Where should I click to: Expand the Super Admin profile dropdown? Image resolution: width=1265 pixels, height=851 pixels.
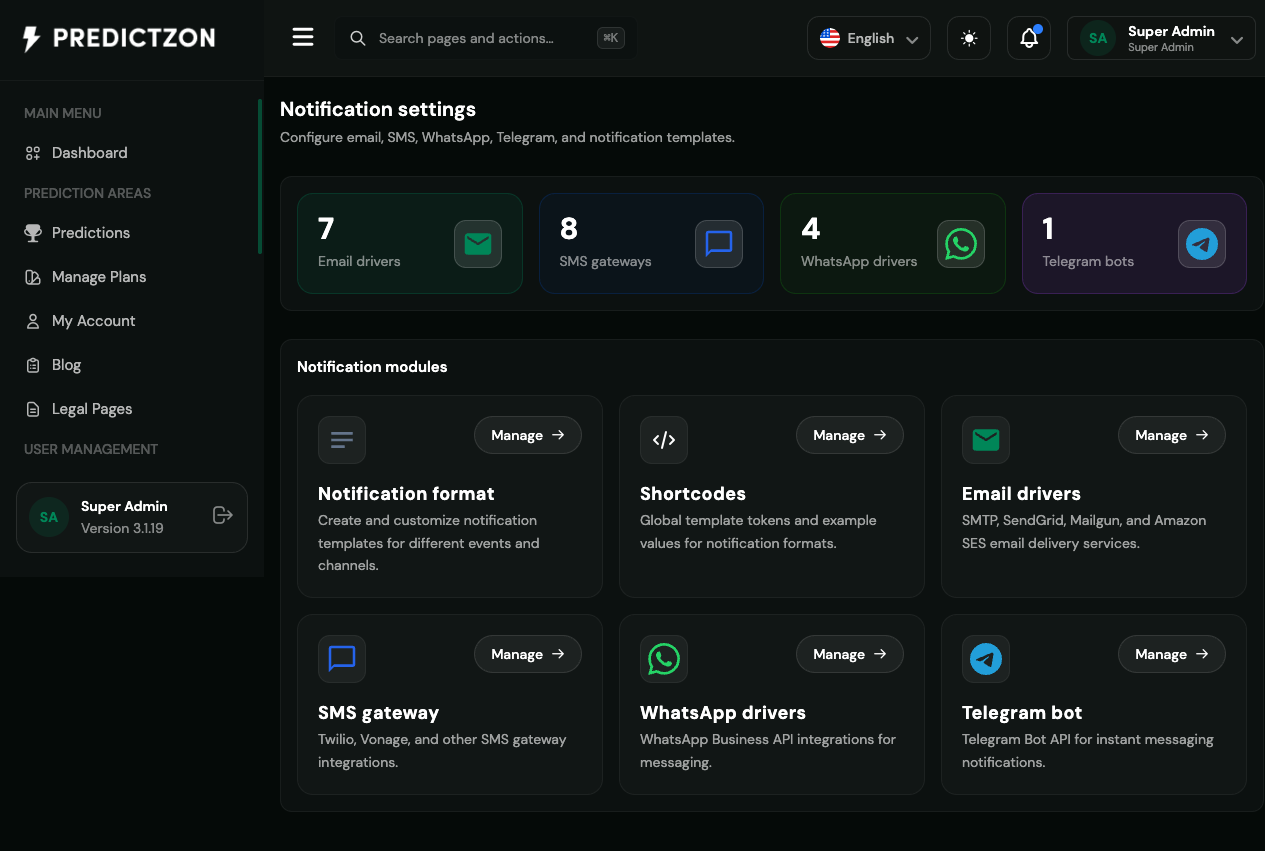(x=1161, y=38)
